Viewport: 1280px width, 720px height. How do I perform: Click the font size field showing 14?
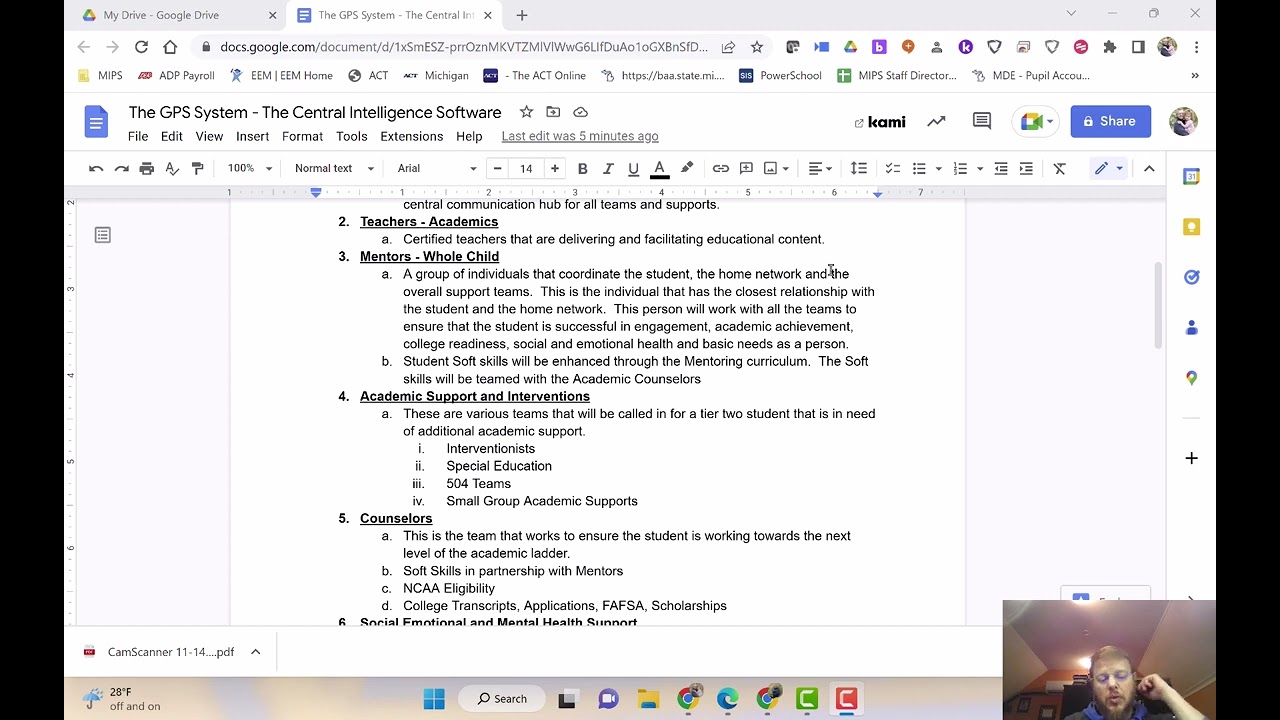tap(526, 168)
